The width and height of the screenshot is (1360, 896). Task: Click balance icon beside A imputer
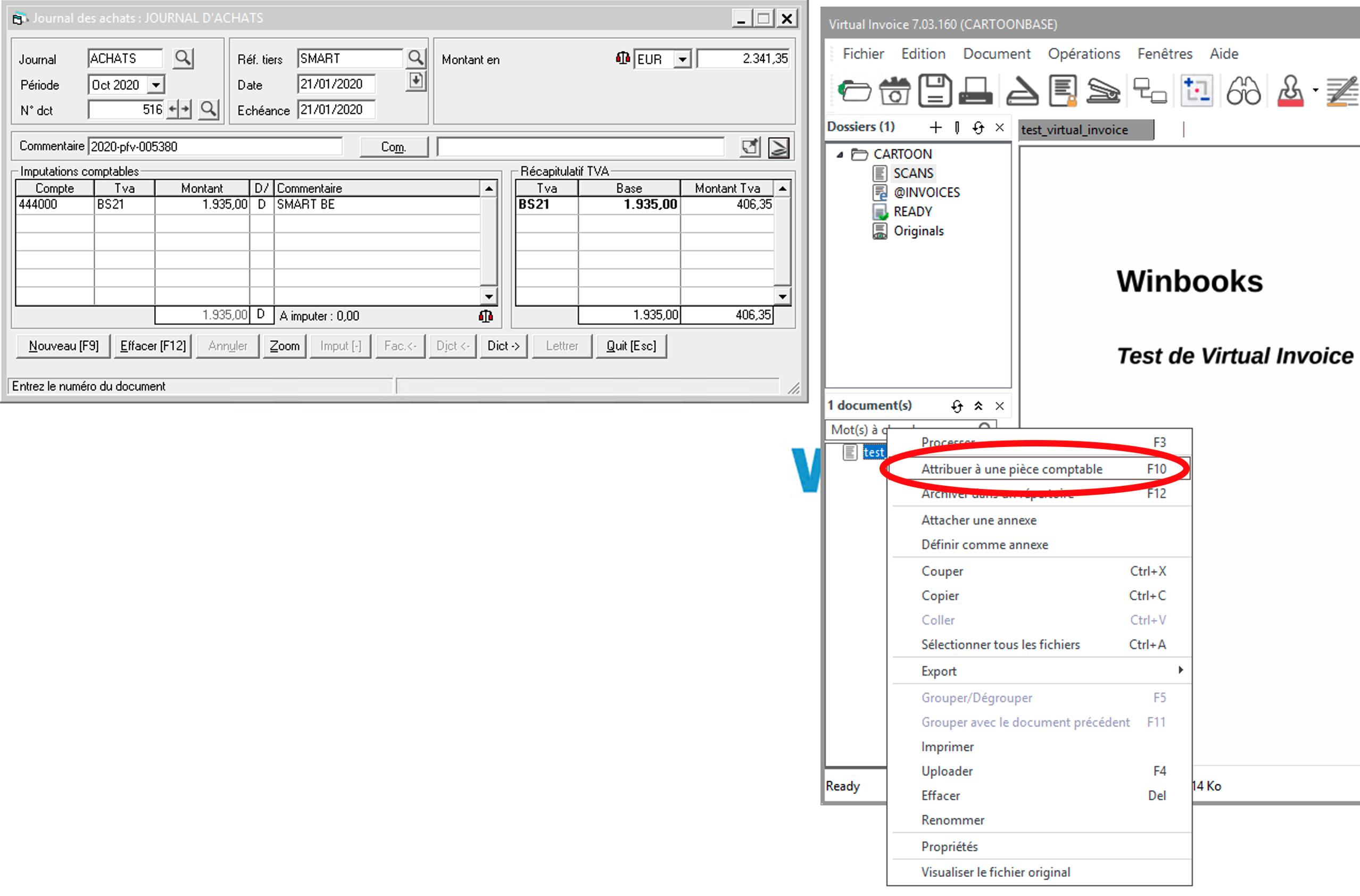486,316
